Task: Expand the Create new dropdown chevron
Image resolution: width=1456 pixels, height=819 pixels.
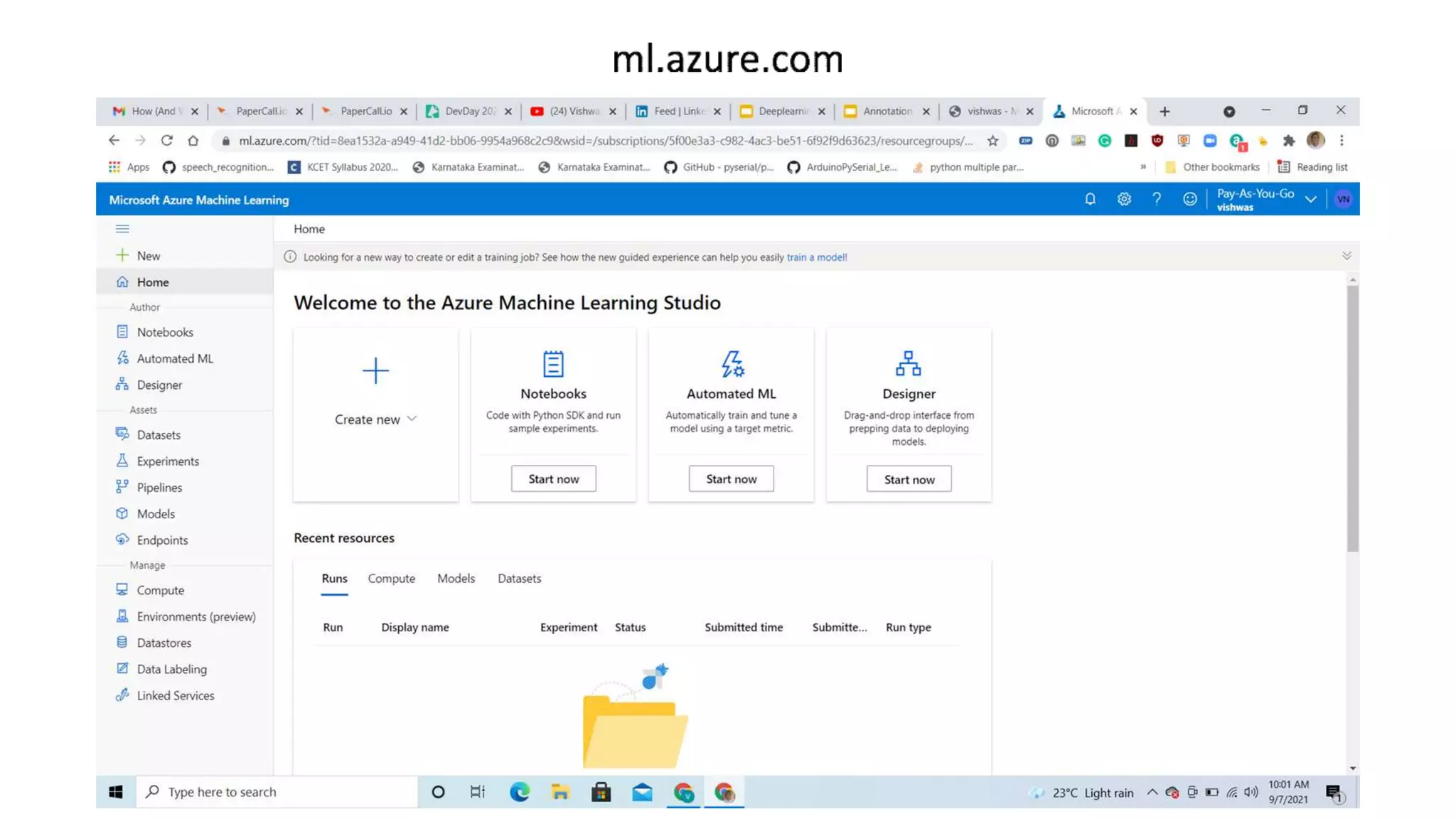Action: 412,419
